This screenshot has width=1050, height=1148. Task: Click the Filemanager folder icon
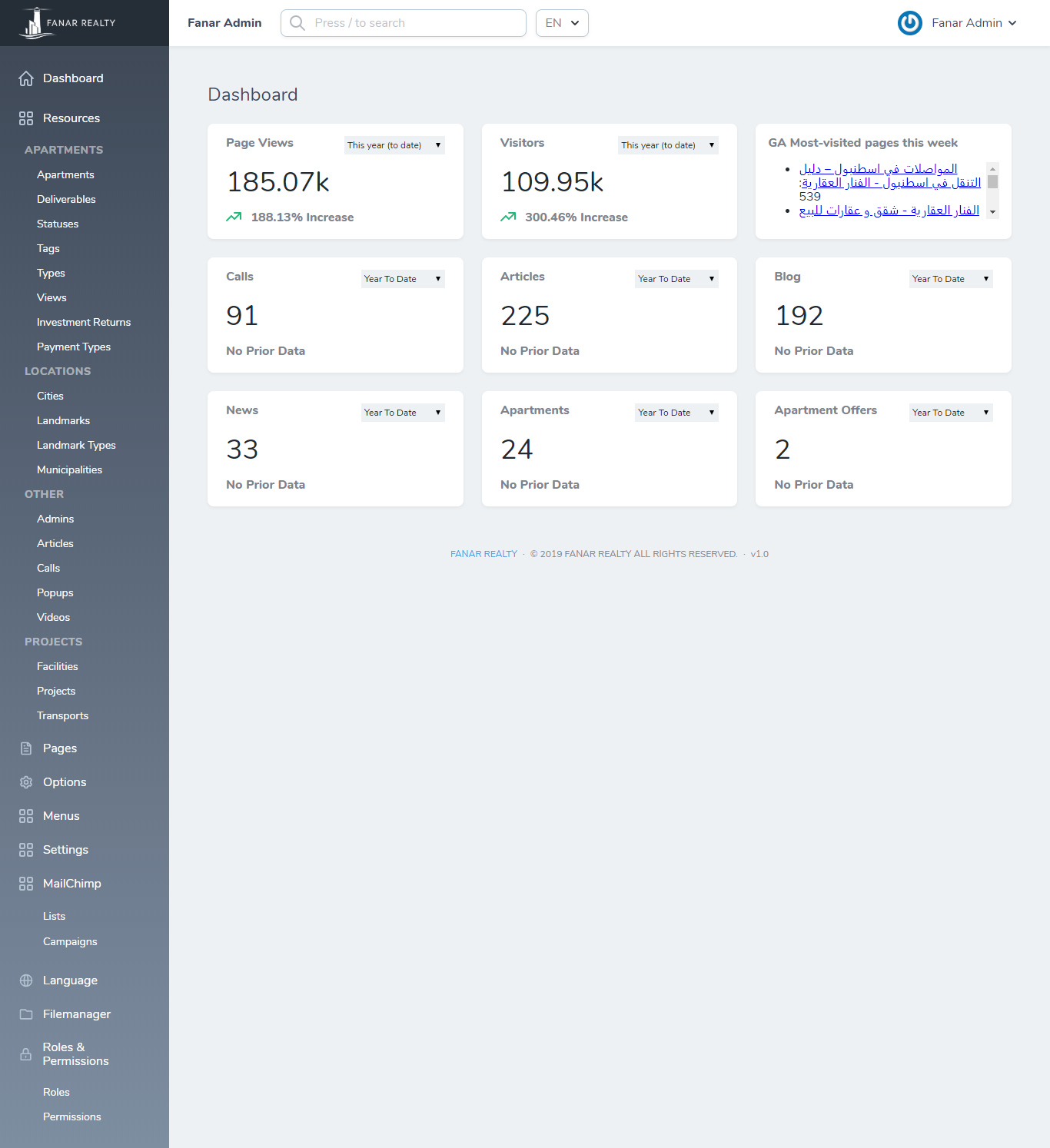pyautogui.click(x=26, y=1014)
